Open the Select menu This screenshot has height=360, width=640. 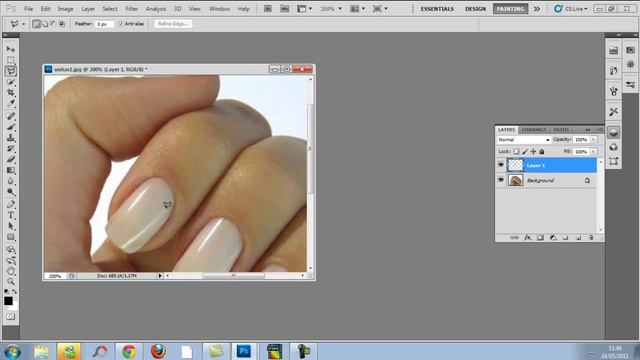tap(109, 9)
